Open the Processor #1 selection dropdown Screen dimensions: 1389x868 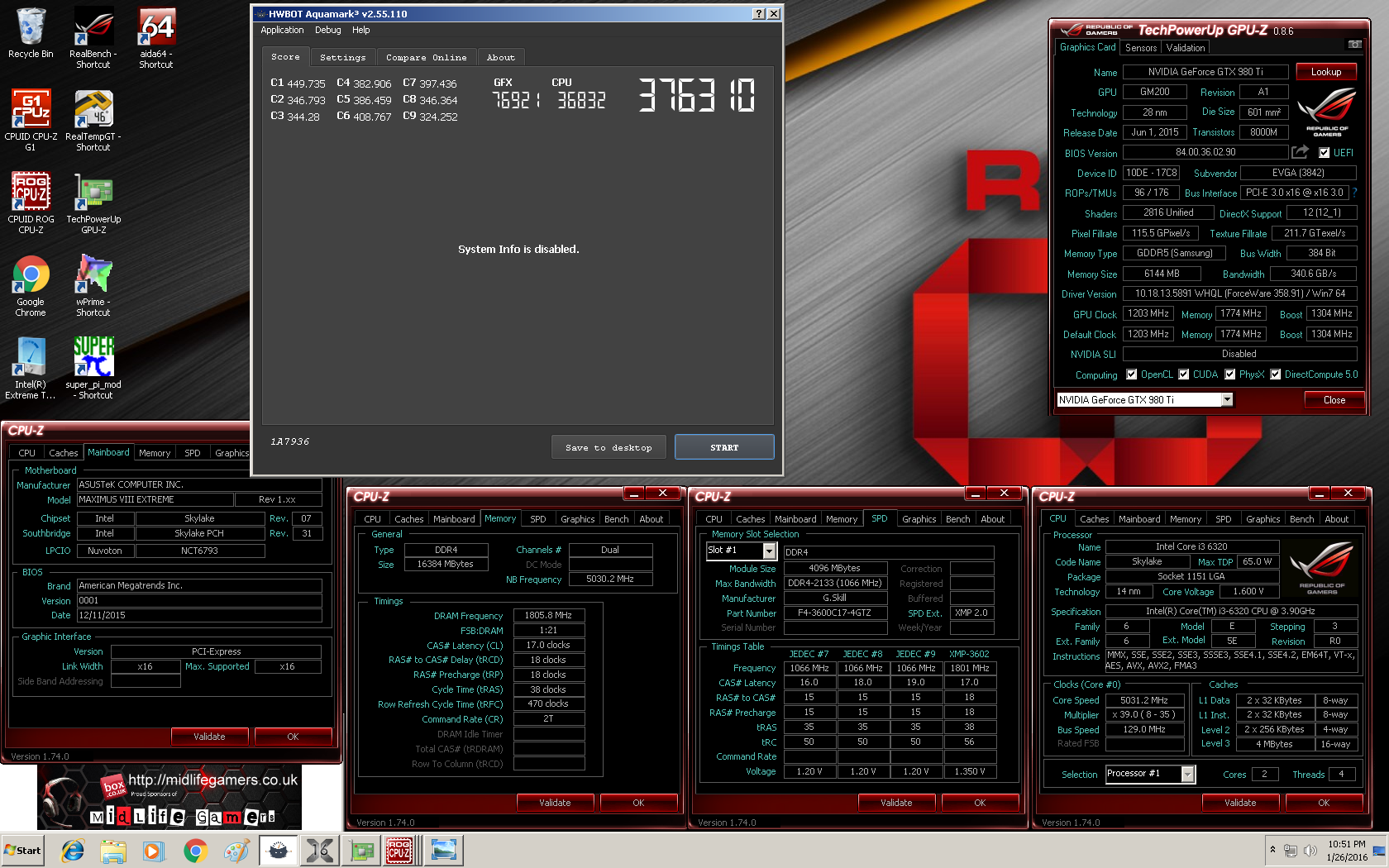1188,774
